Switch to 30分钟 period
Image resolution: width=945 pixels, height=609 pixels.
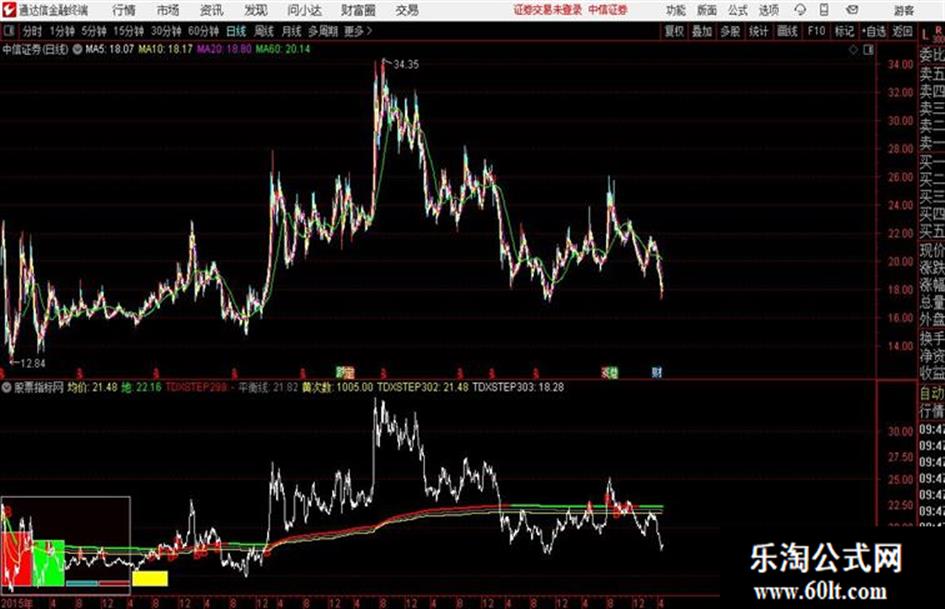tap(166, 31)
